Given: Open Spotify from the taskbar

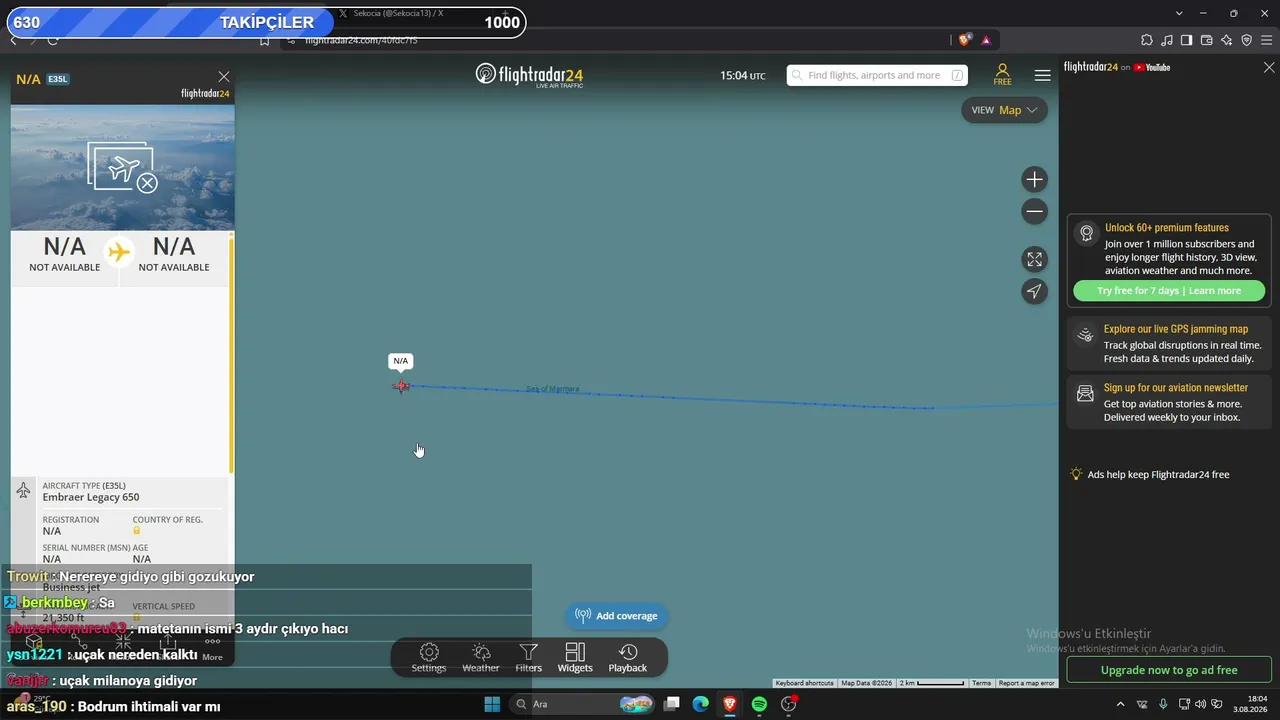Looking at the screenshot, I should tap(759, 704).
